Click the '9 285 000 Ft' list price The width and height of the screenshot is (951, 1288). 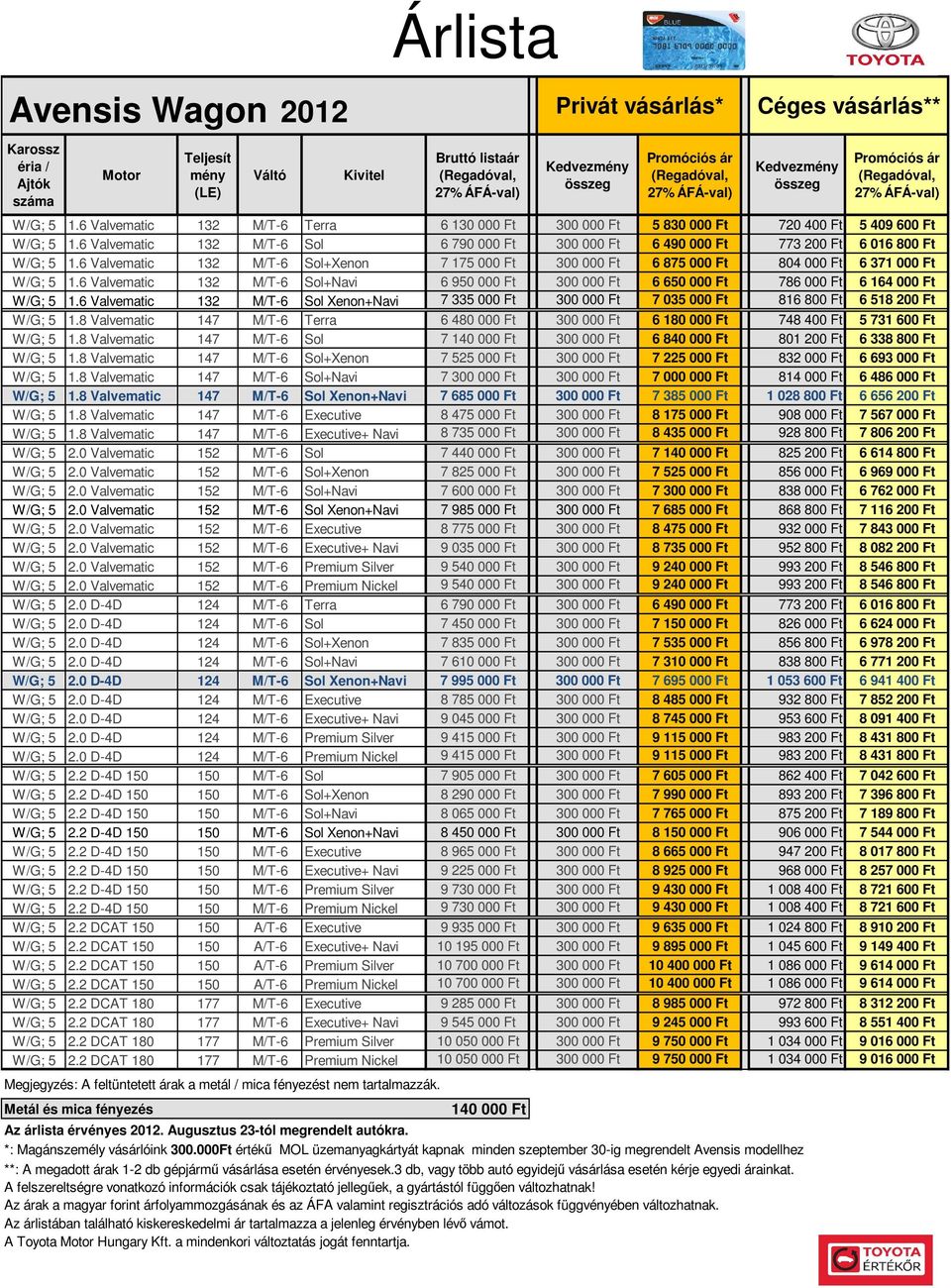(478, 1003)
